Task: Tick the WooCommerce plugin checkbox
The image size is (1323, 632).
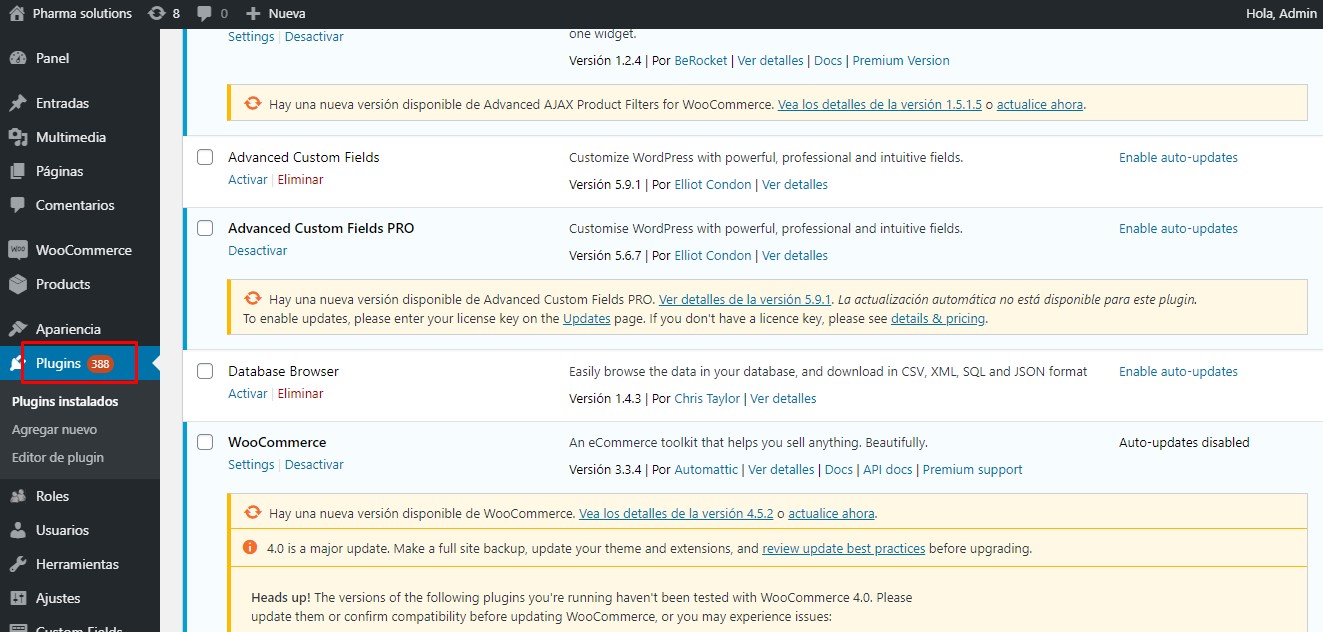Action: tap(205, 442)
